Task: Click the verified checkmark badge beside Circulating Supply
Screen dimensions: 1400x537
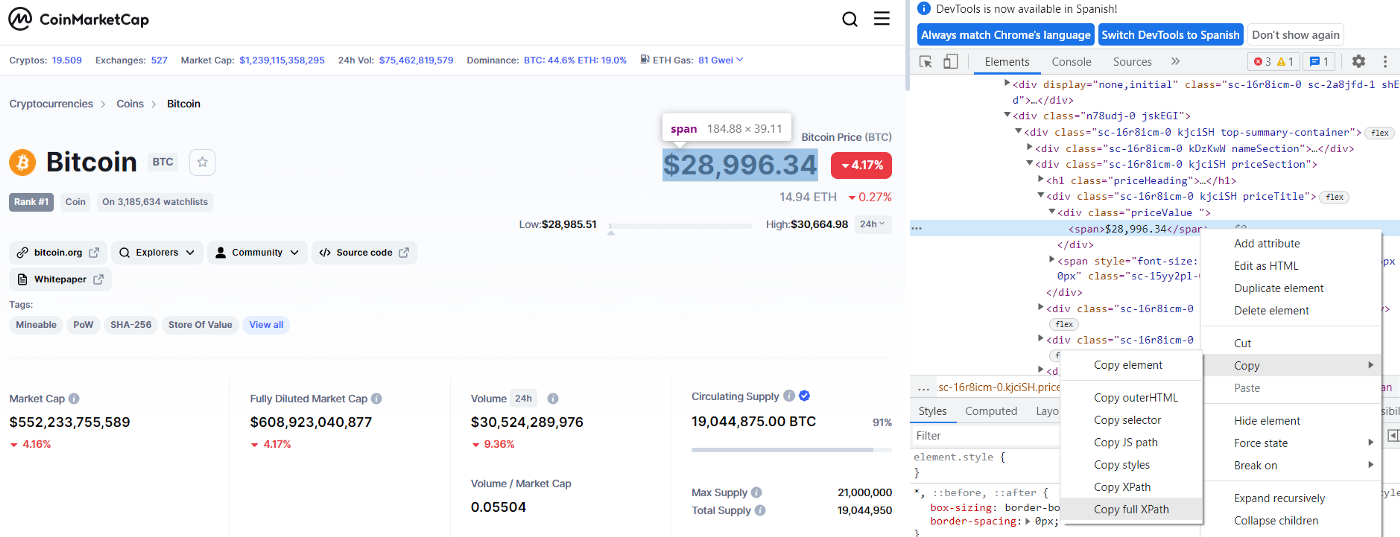Action: tap(805, 396)
